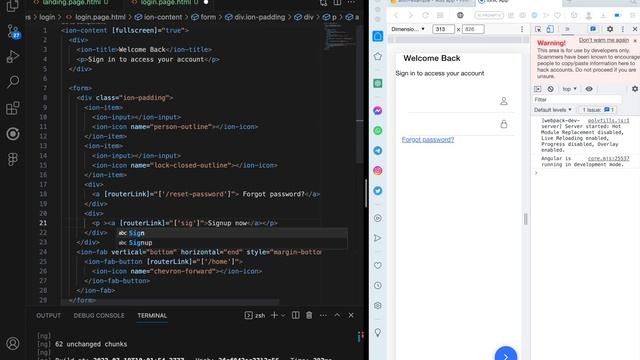Focus the console Filter field
Image resolution: width=640 pixels, height=360 pixels.
[577, 100]
